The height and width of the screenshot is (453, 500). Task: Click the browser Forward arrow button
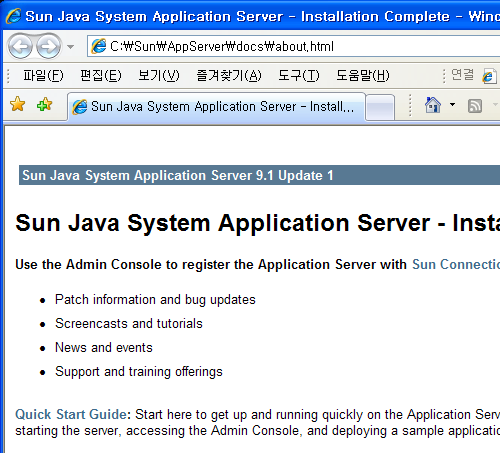click(x=49, y=46)
